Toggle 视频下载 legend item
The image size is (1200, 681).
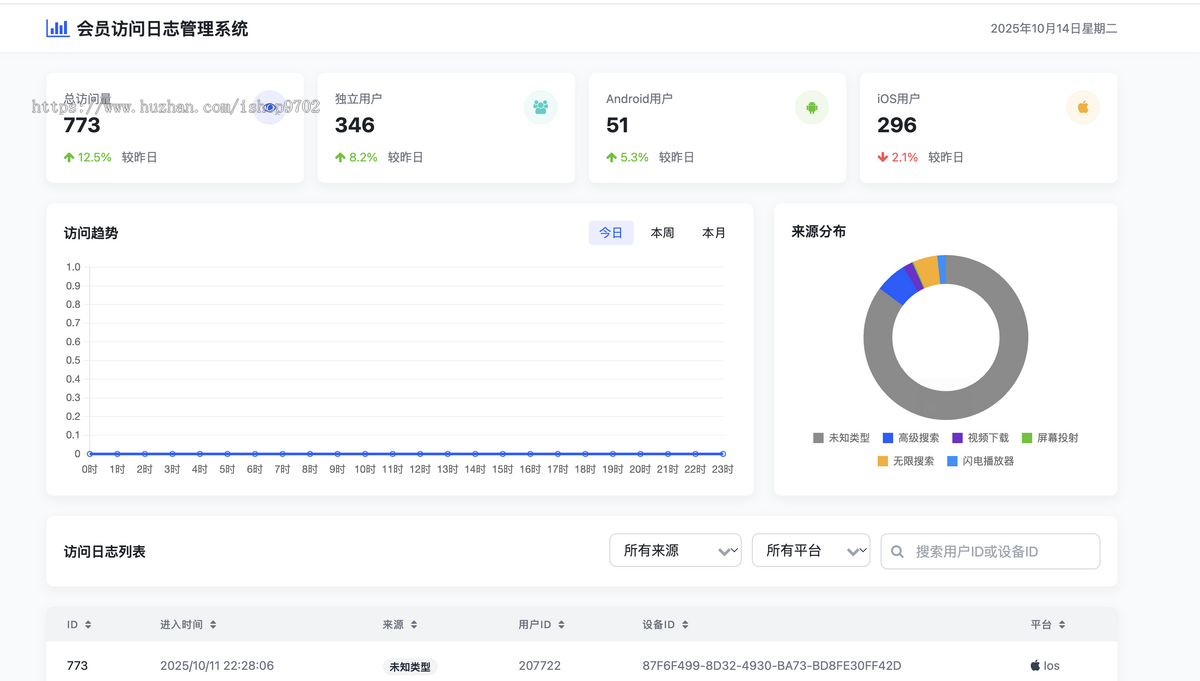click(980, 438)
